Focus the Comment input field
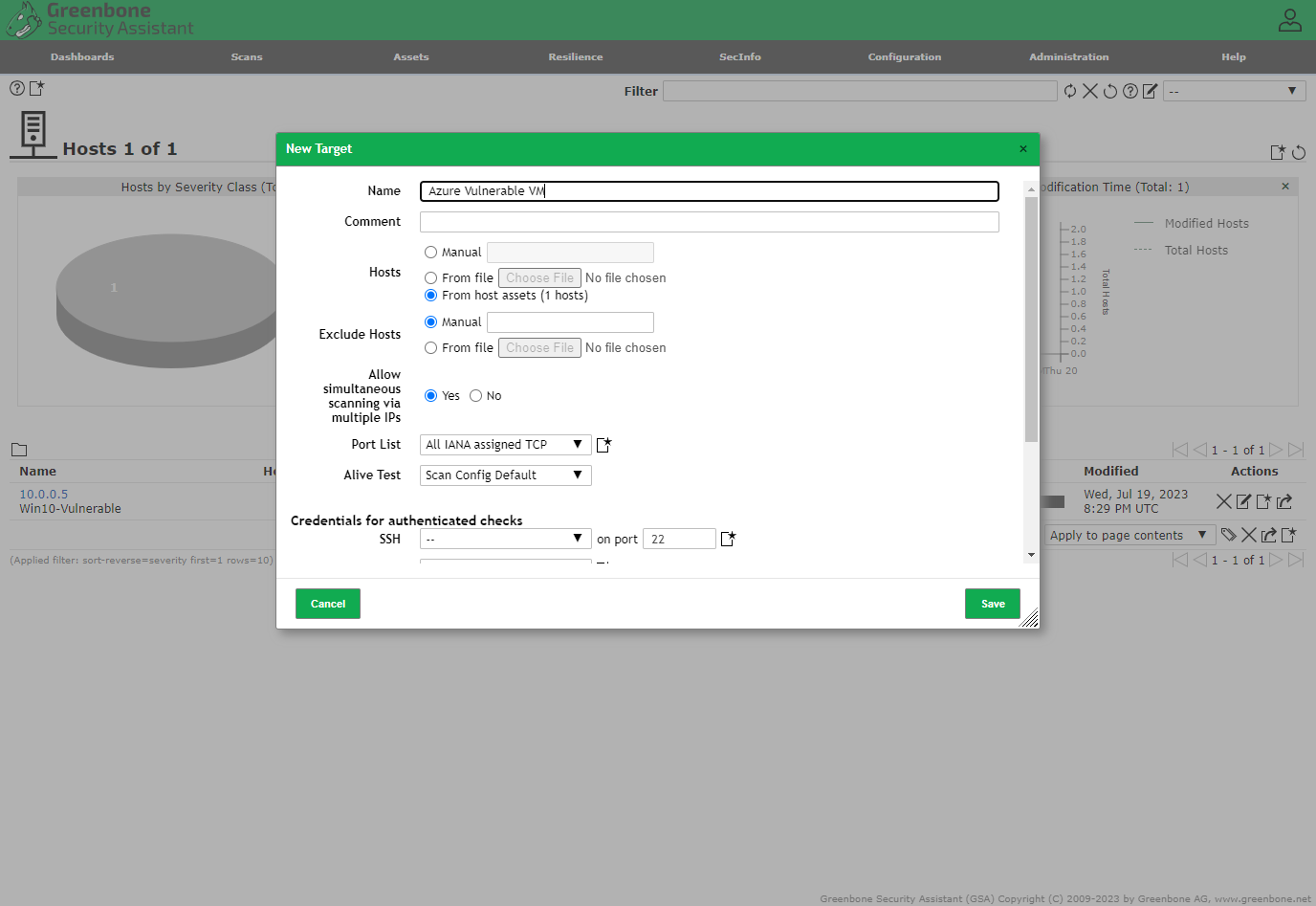The image size is (1316, 906). point(710,222)
